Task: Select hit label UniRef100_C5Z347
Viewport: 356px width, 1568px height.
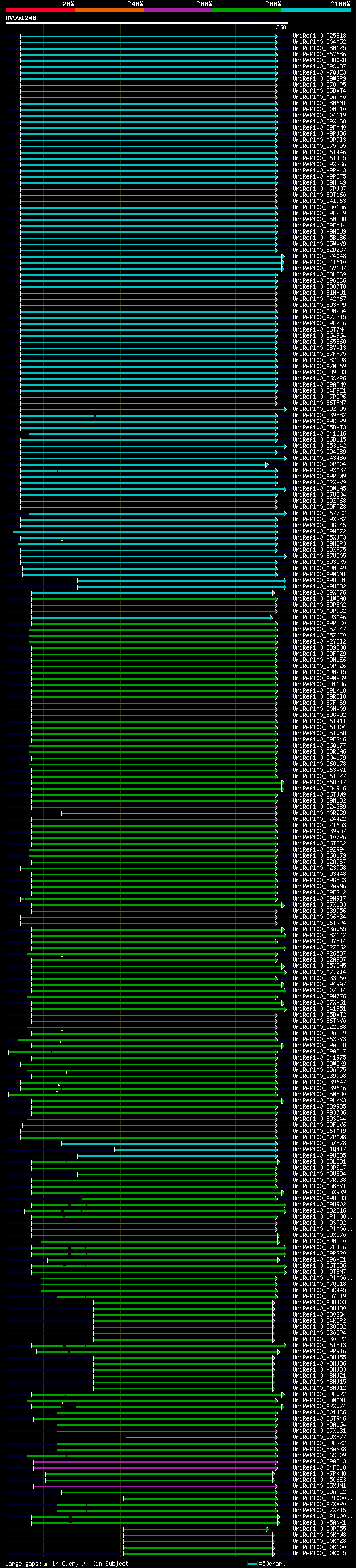Action: (x=319, y=630)
